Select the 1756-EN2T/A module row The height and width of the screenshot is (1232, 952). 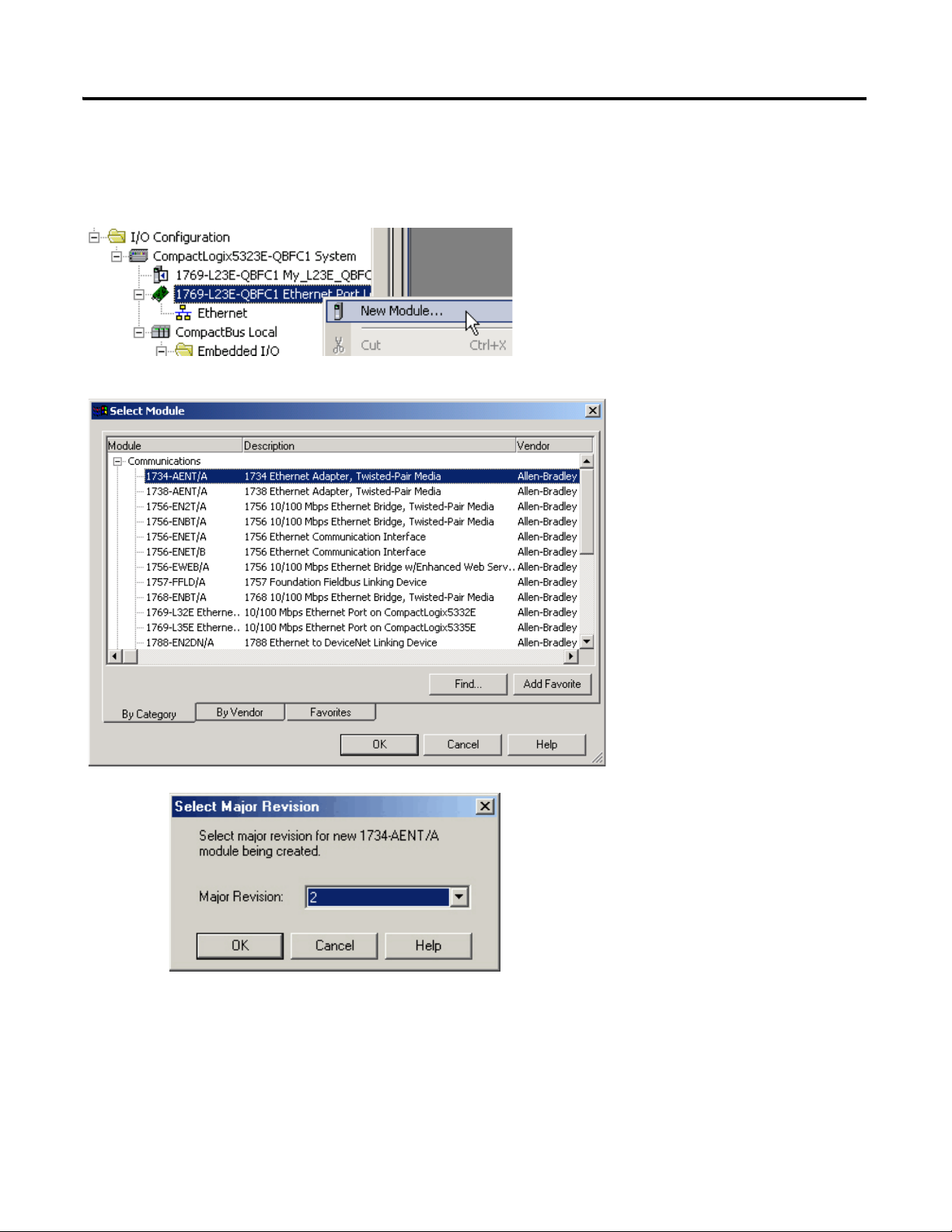[361, 506]
